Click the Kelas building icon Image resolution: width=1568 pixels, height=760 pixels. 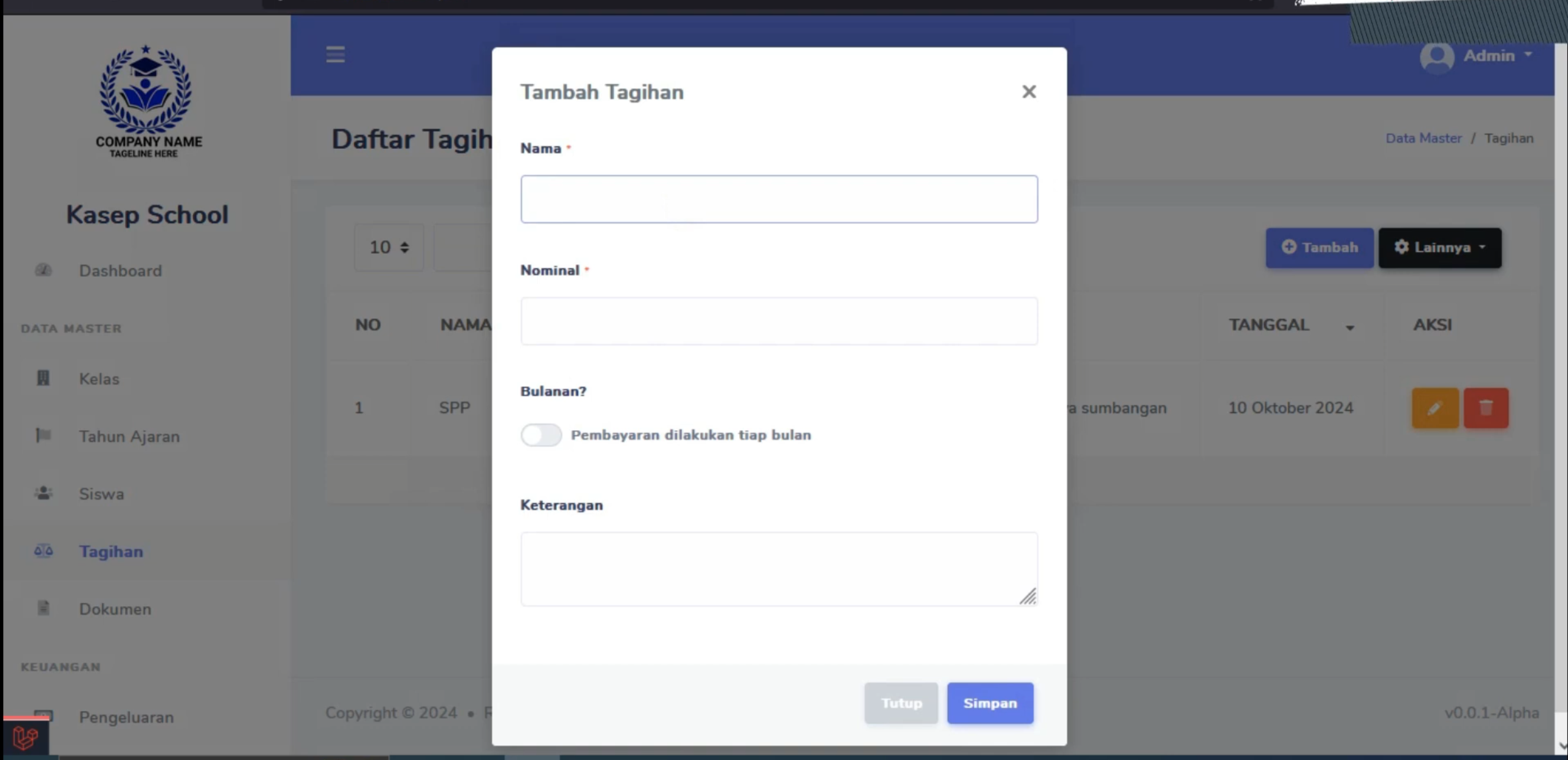tap(43, 378)
